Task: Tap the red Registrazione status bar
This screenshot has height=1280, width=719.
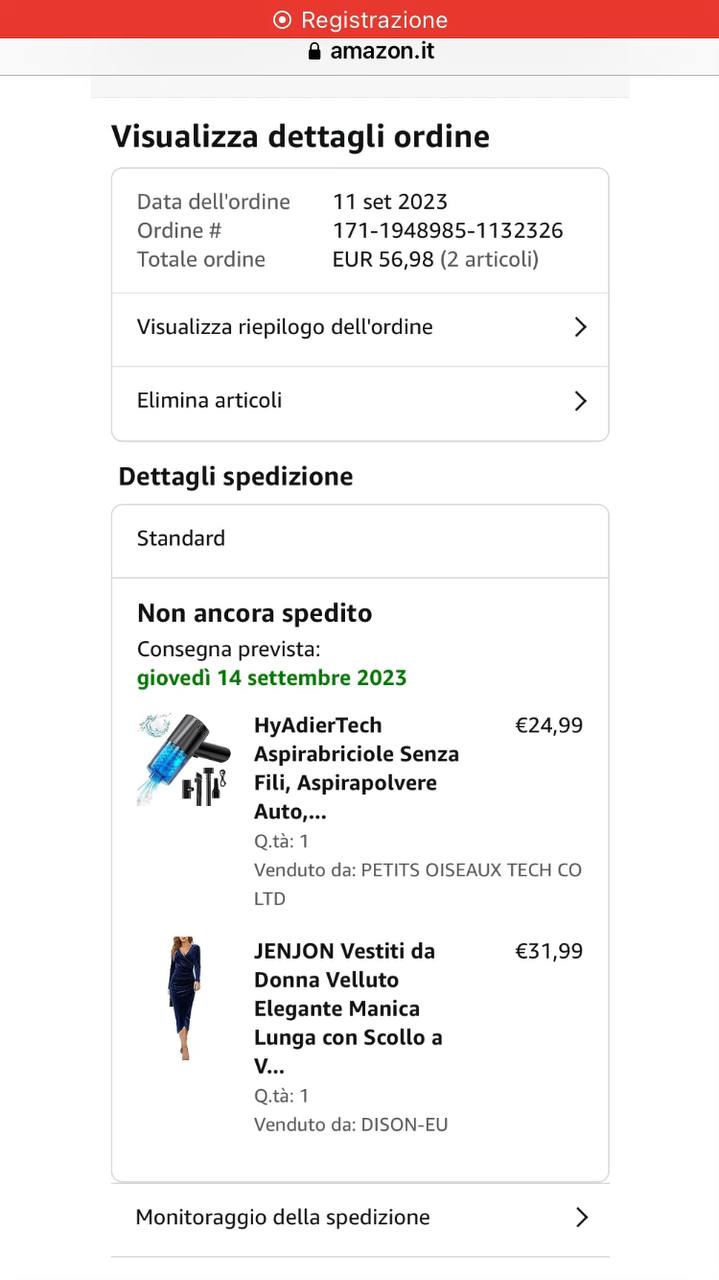Action: click(360, 19)
